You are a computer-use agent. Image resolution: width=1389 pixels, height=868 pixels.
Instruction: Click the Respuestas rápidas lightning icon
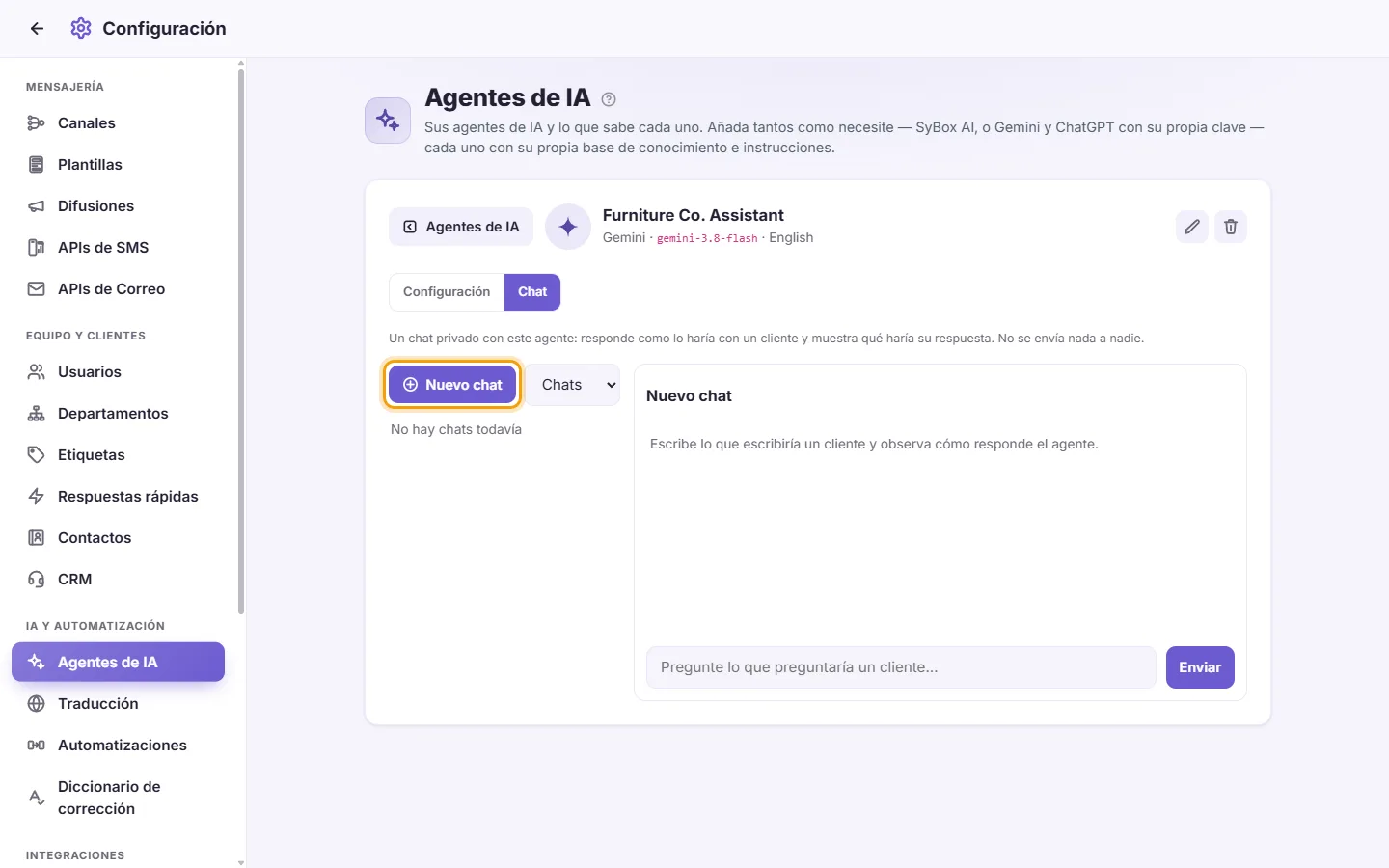click(x=37, y=497)
